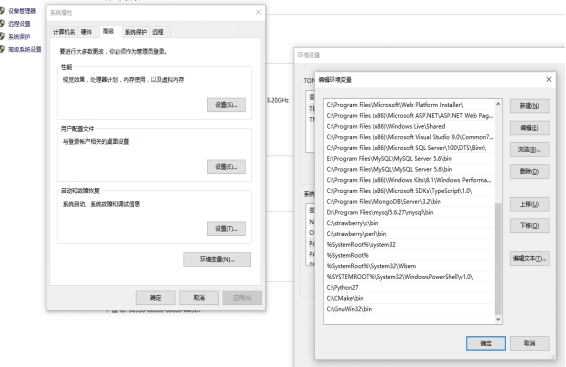Click the path list scroll down arrow
This screenshot has width=566, height=367.
(498, 319)
